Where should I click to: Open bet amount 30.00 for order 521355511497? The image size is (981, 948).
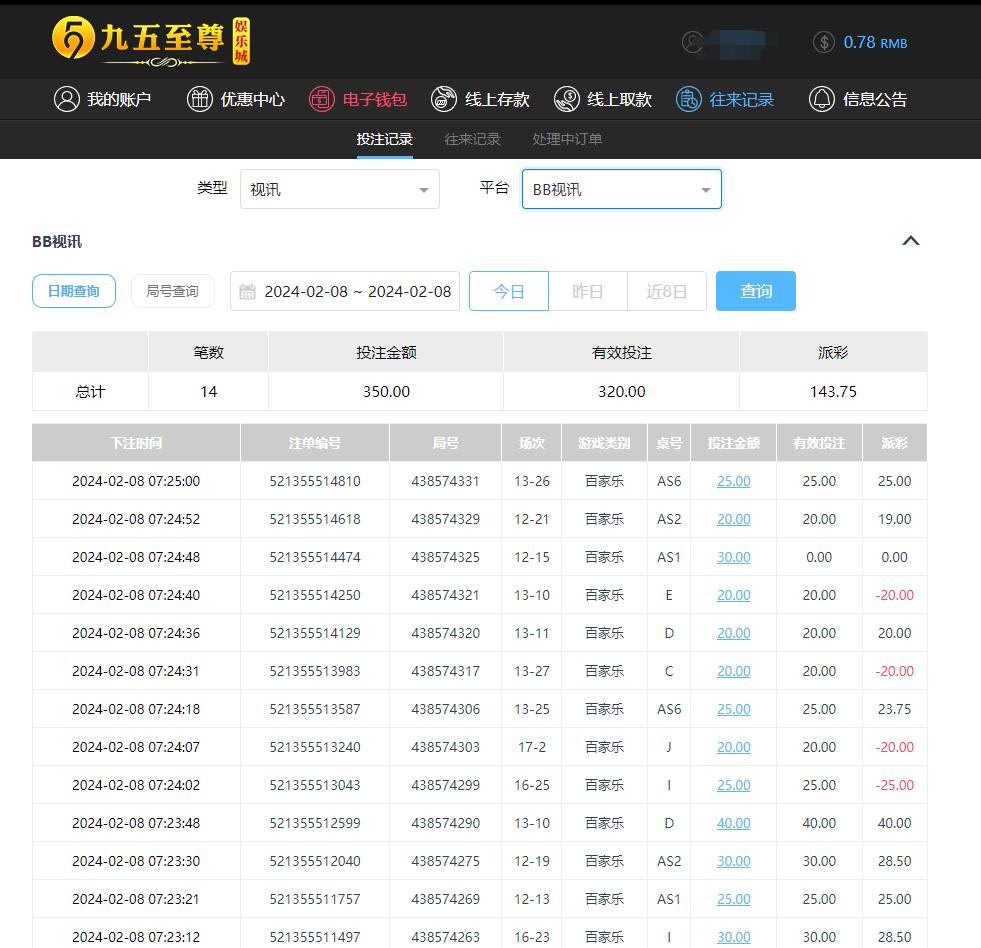(733, 937)
